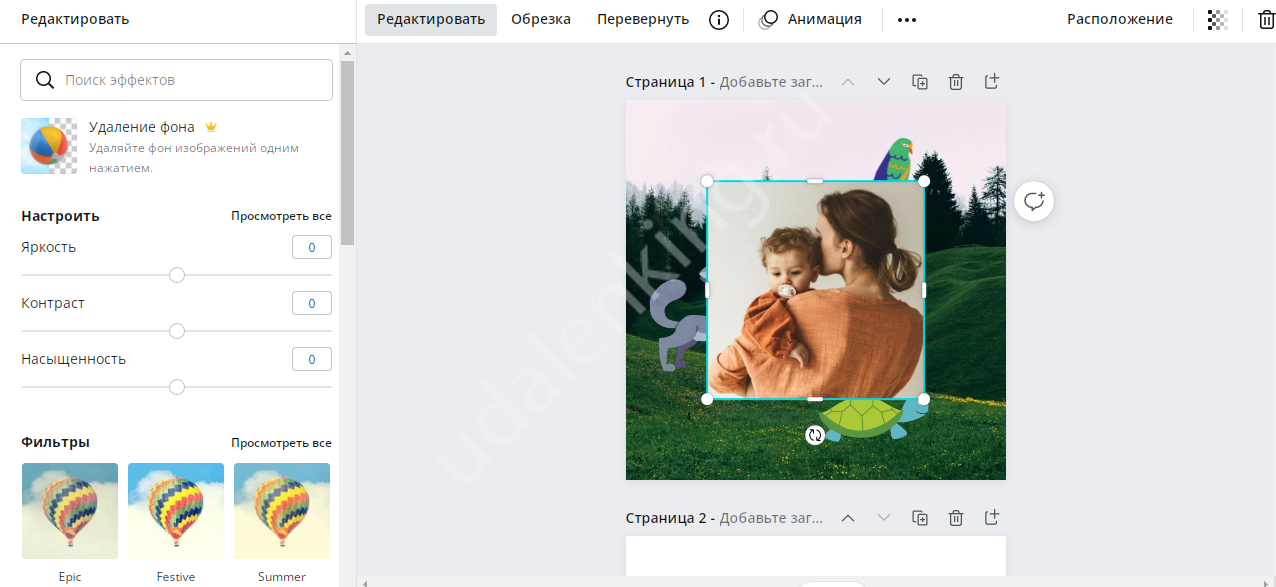The image size is (1276, 587).
Task: Add a new page after page 1
Action: coord(991,82)
